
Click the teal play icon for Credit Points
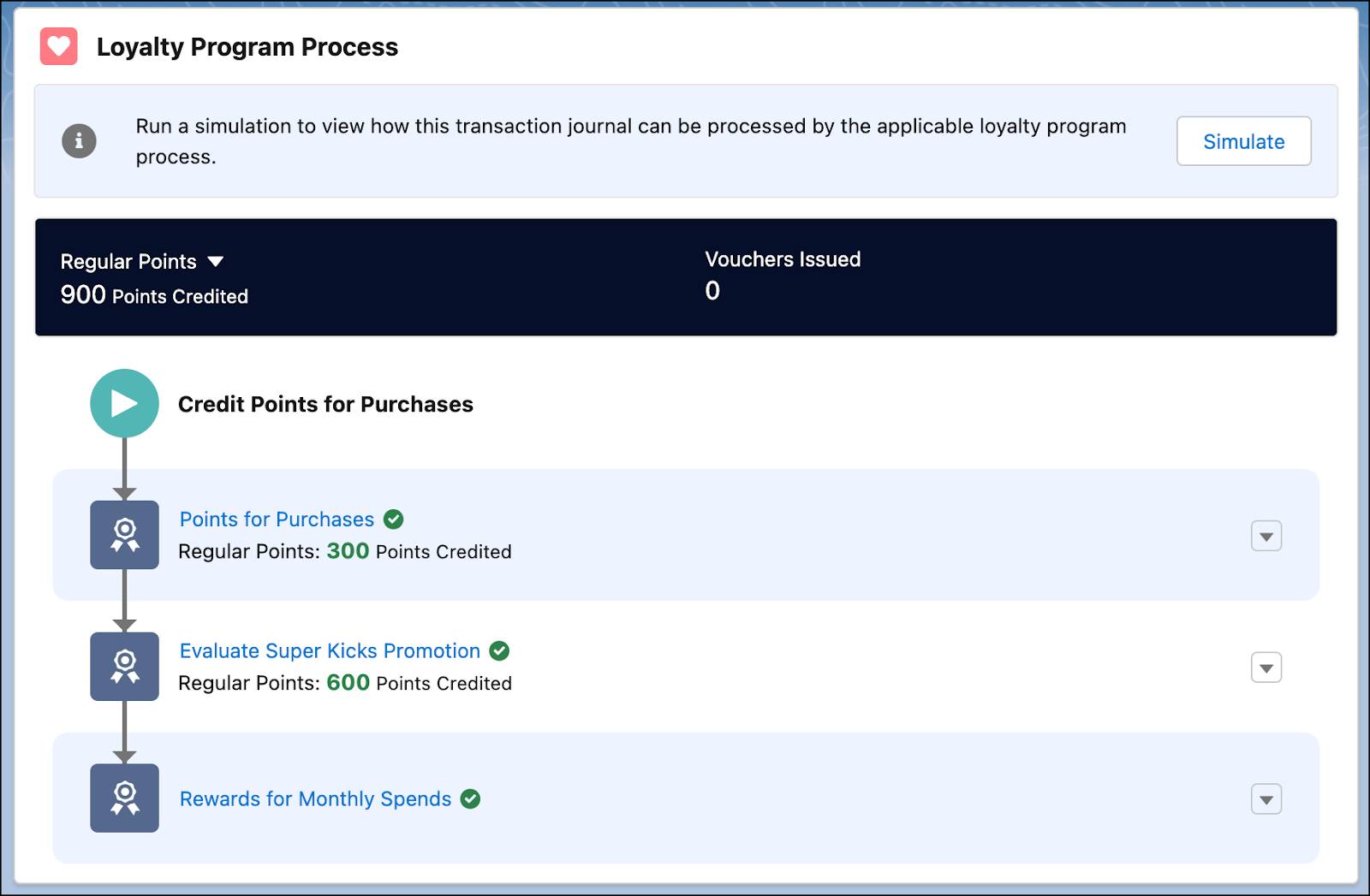click(x=124, y=402)
